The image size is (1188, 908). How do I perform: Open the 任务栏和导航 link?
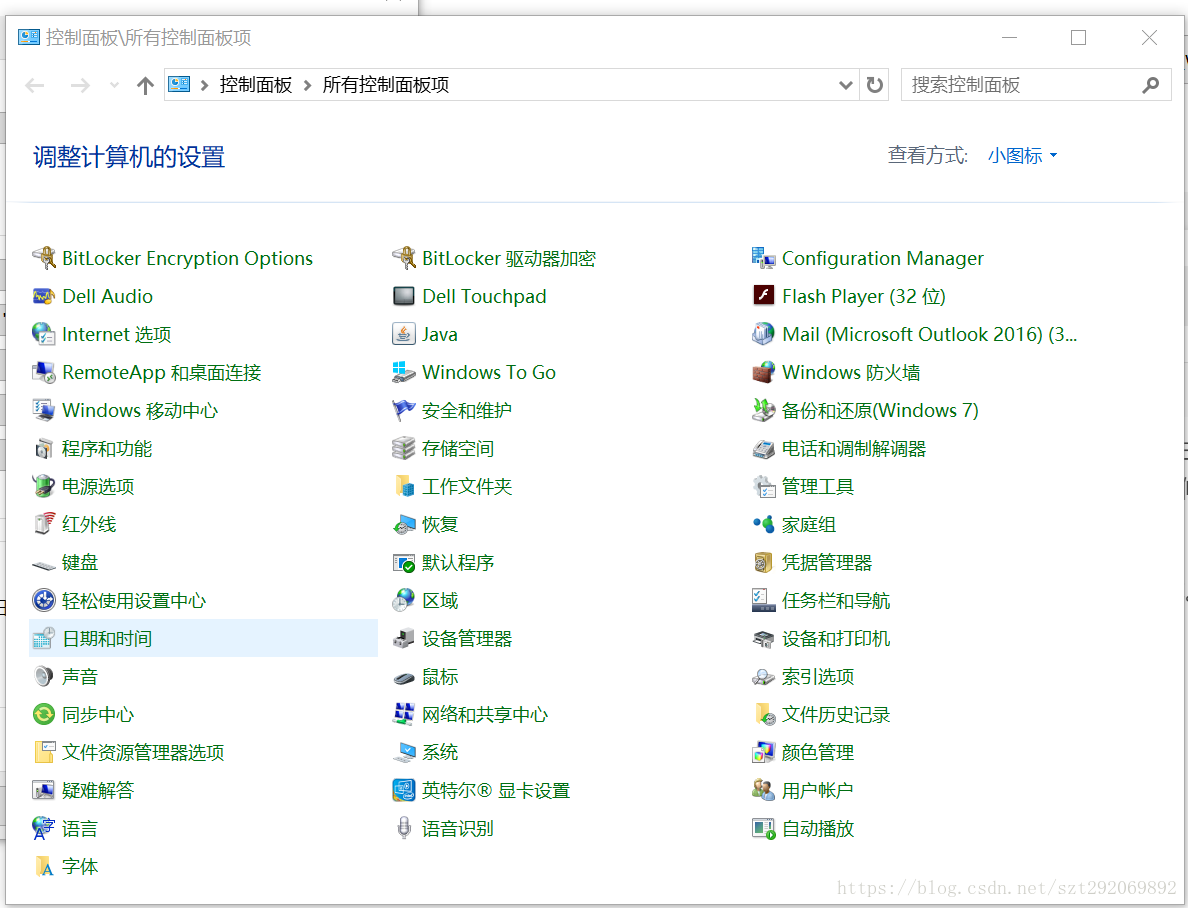tap(836, 600)
